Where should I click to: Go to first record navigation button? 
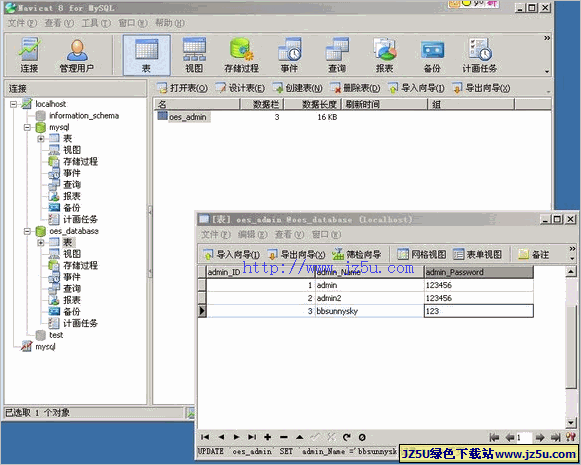tap(205, 437)
